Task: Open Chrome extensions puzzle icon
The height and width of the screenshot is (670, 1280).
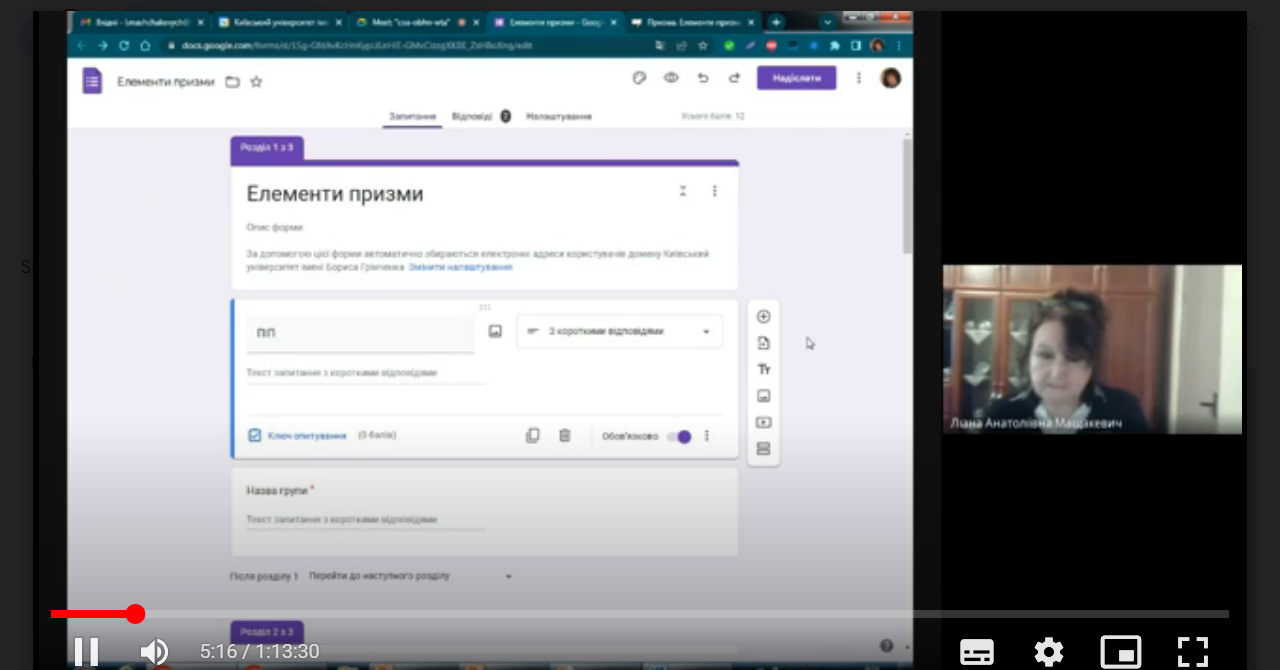Action: 835,45
